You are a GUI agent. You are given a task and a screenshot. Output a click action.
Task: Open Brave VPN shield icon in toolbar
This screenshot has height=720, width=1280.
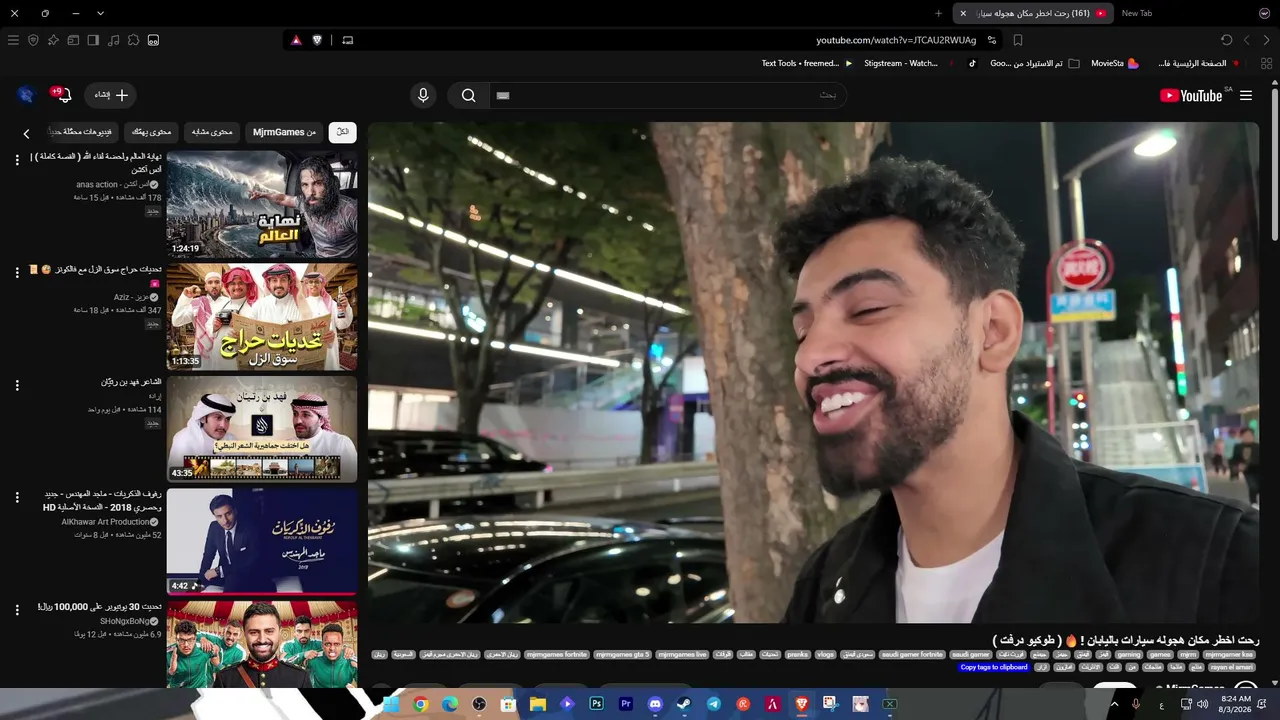click(x=33, y=40)
